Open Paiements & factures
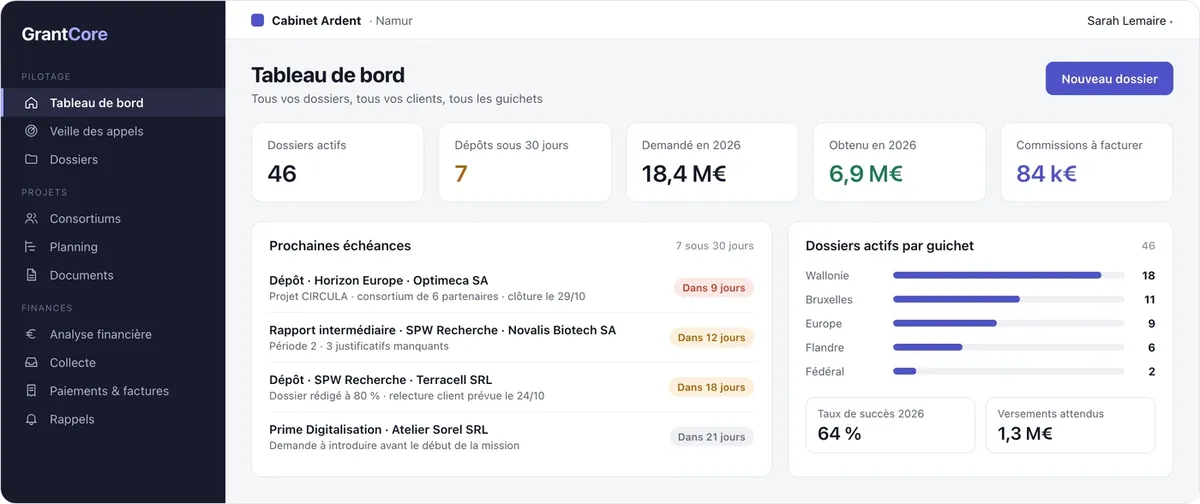This screenshot has width=1200, height=504. coord(112,391)
